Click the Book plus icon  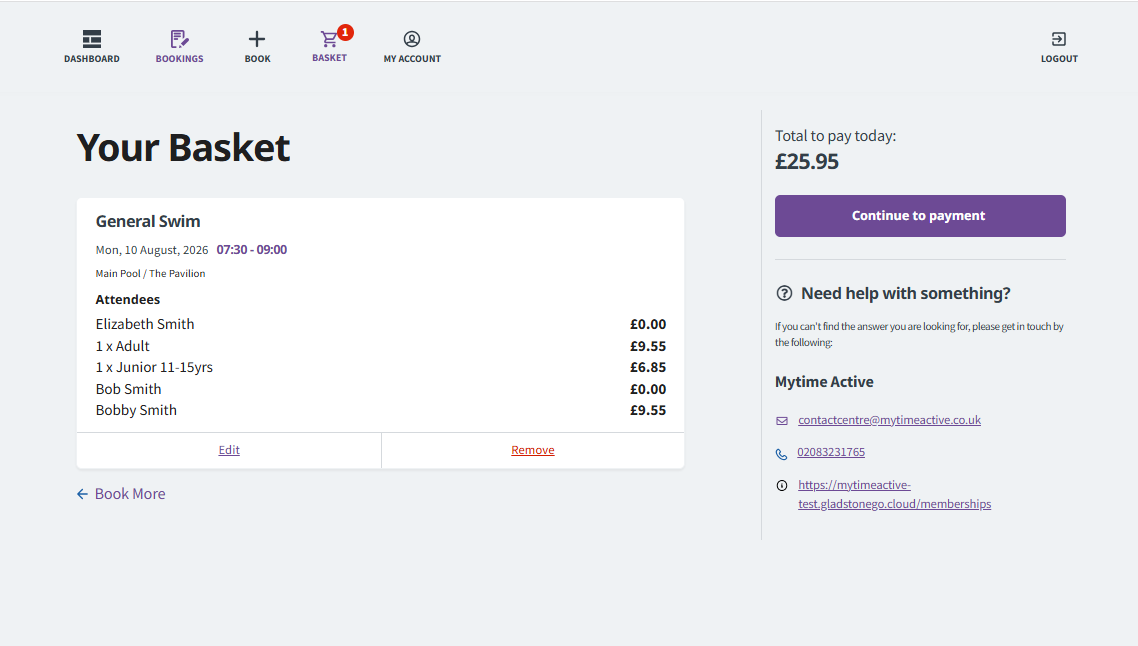click(257, 38)
